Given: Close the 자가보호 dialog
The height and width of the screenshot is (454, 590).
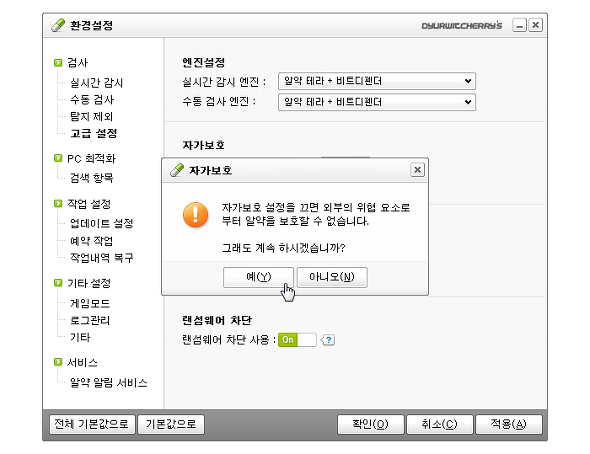Looking at the screenshot, I should [417, 170].
